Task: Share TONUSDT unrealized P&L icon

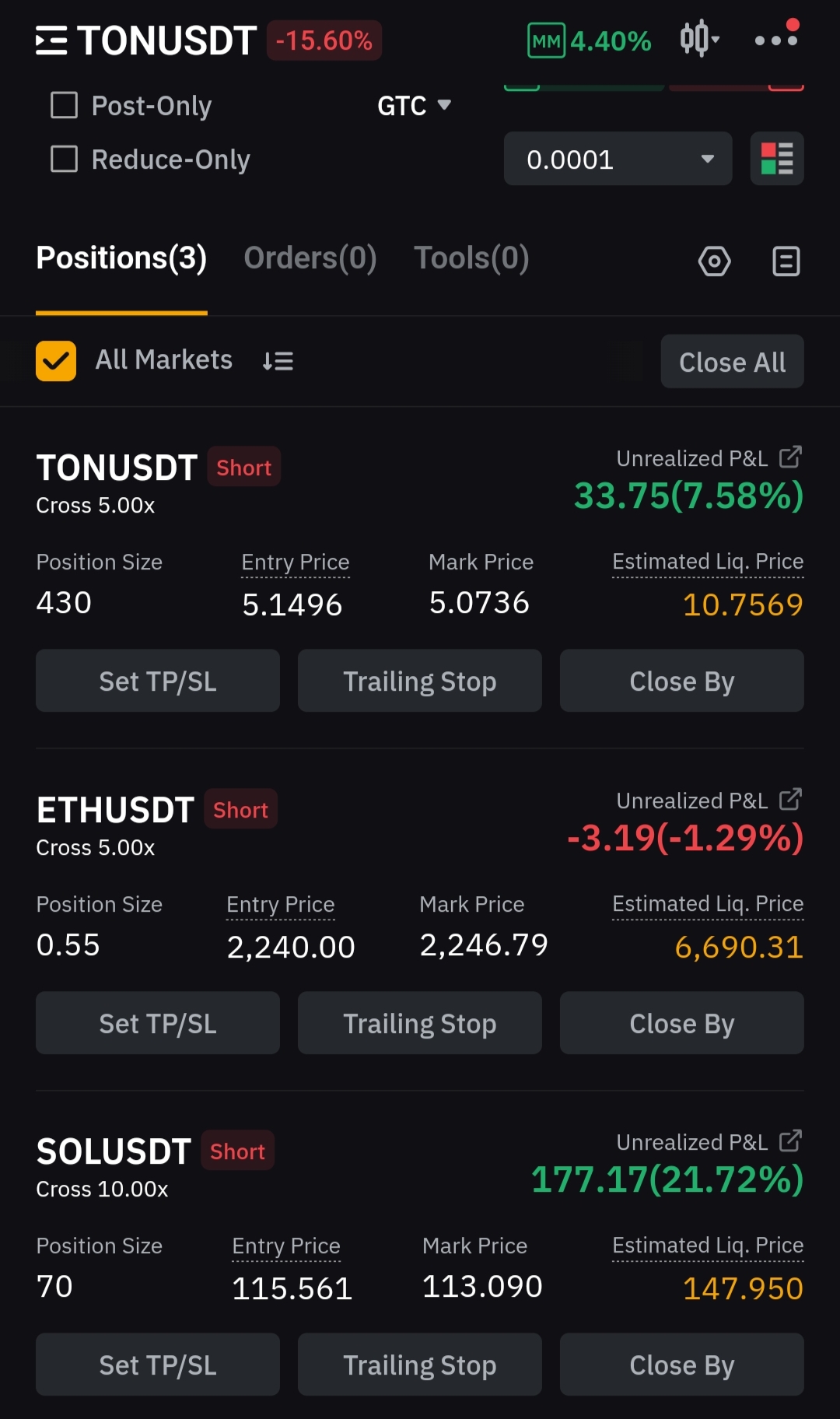Action: pyautogui.click(x=790, y=457)
